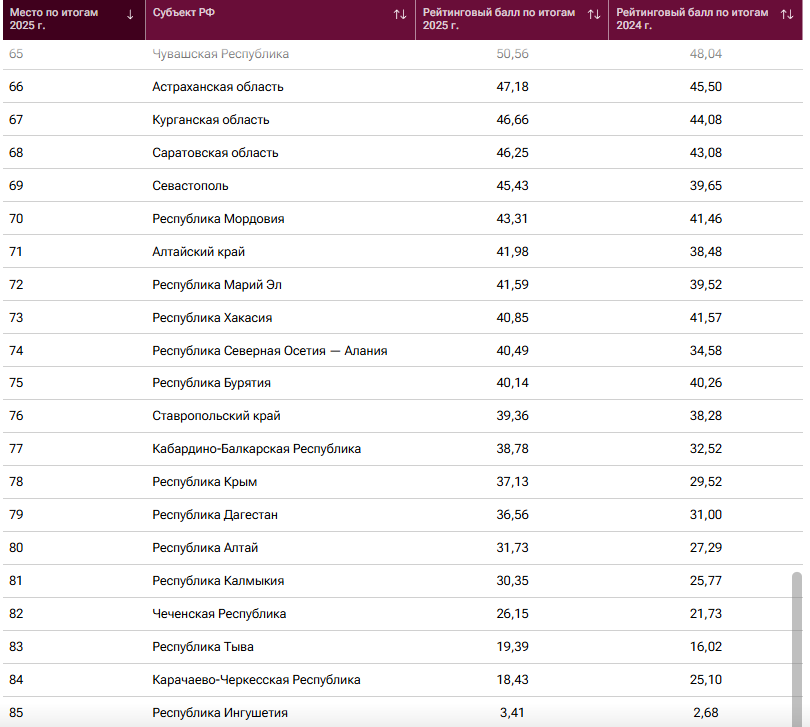Screen dimensions: 810x727
Task: Click rank number 70 in the table
Action: pos(16,219)
